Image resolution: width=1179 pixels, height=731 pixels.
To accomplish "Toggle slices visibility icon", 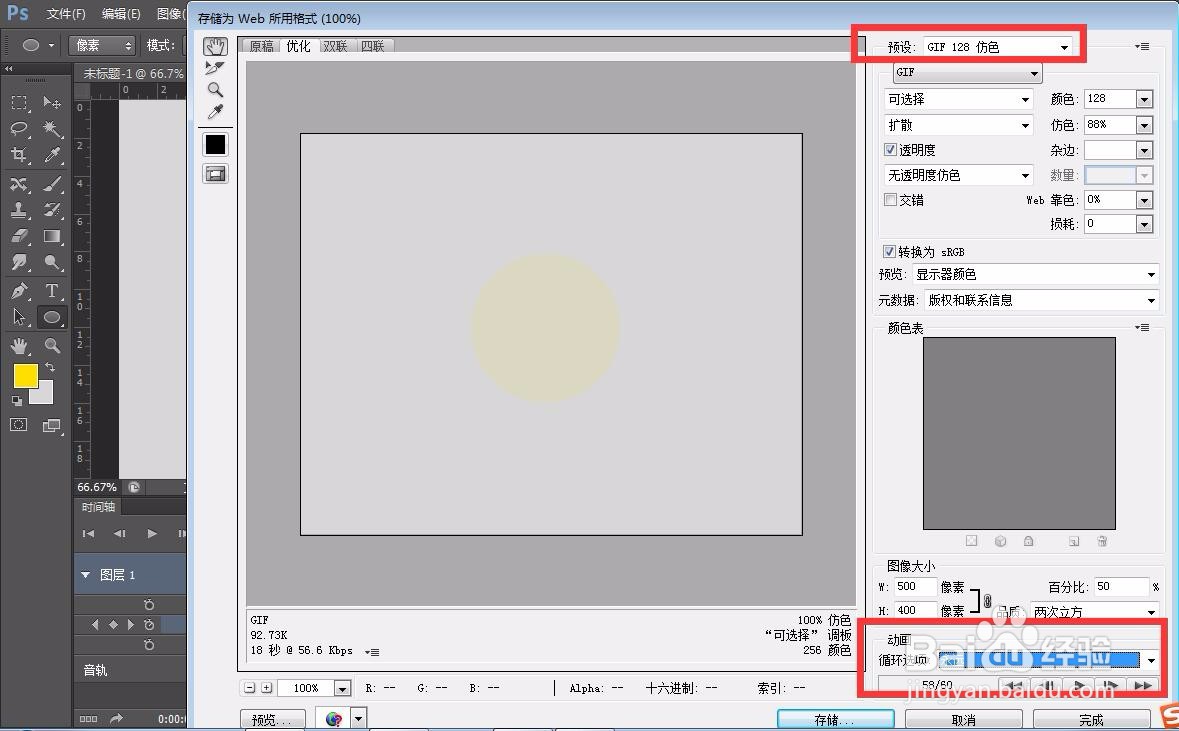I will [x=215, y=173].
